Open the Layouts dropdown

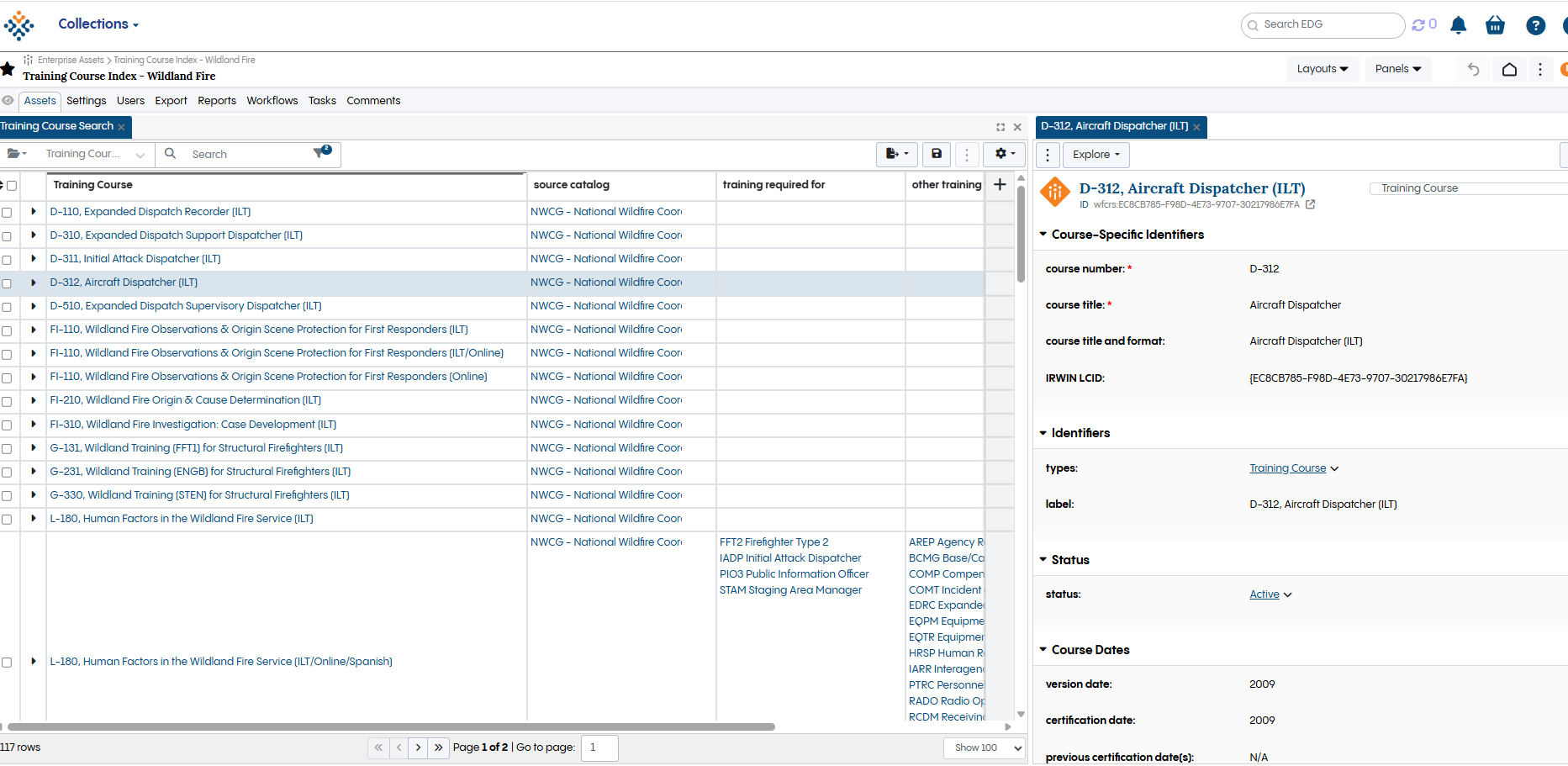[x=1322, y=69]
